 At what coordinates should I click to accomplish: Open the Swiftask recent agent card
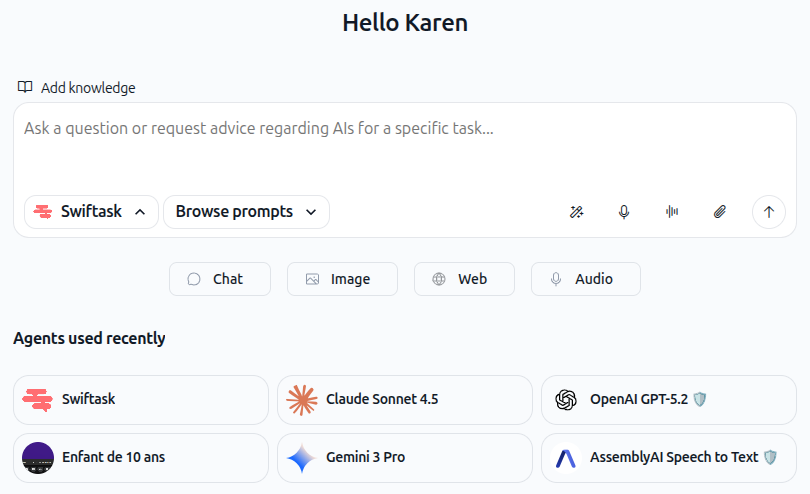(x=141, y=400)
